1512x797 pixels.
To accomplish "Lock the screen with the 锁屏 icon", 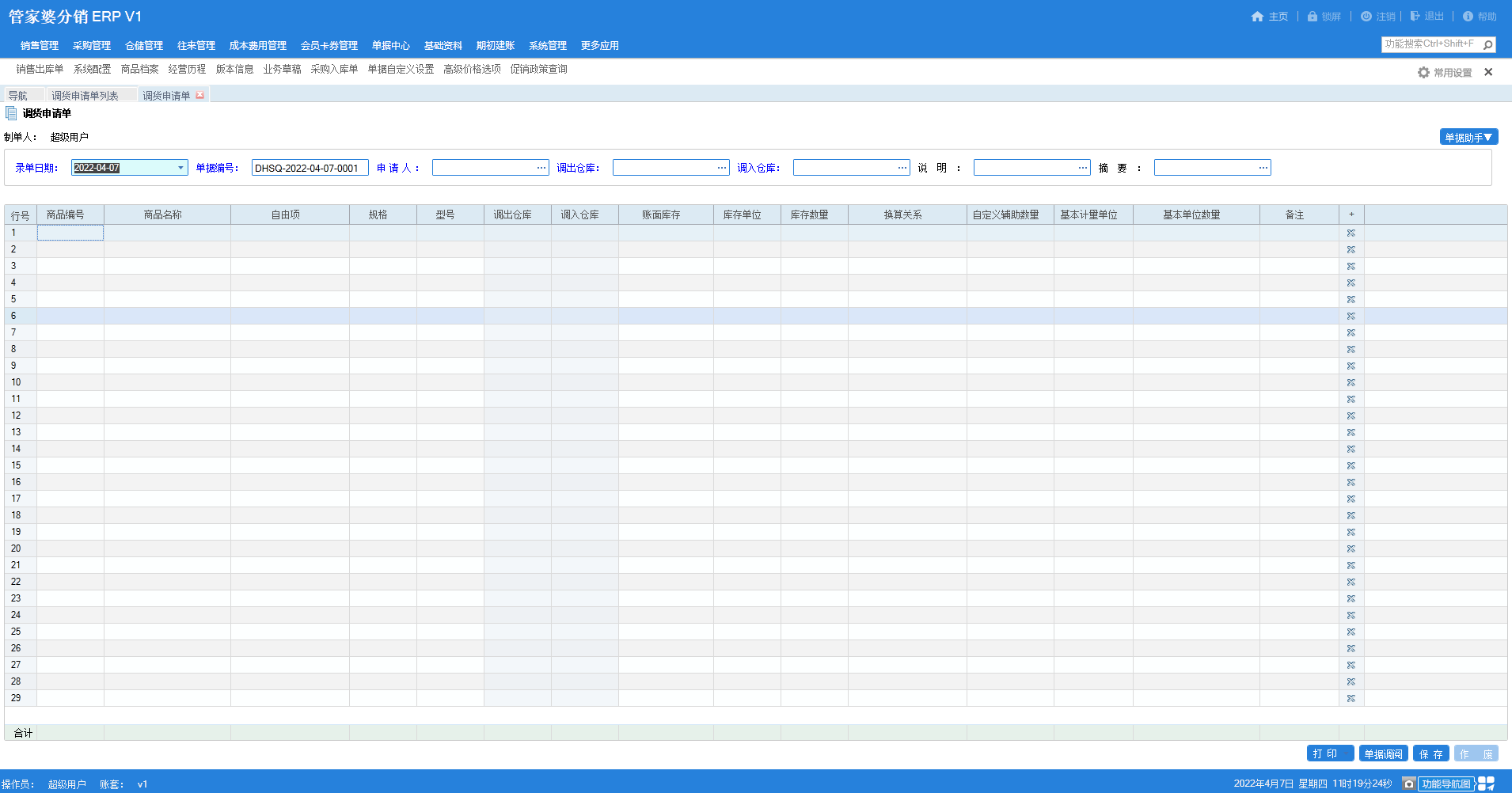I will (x=1313, y=17).
